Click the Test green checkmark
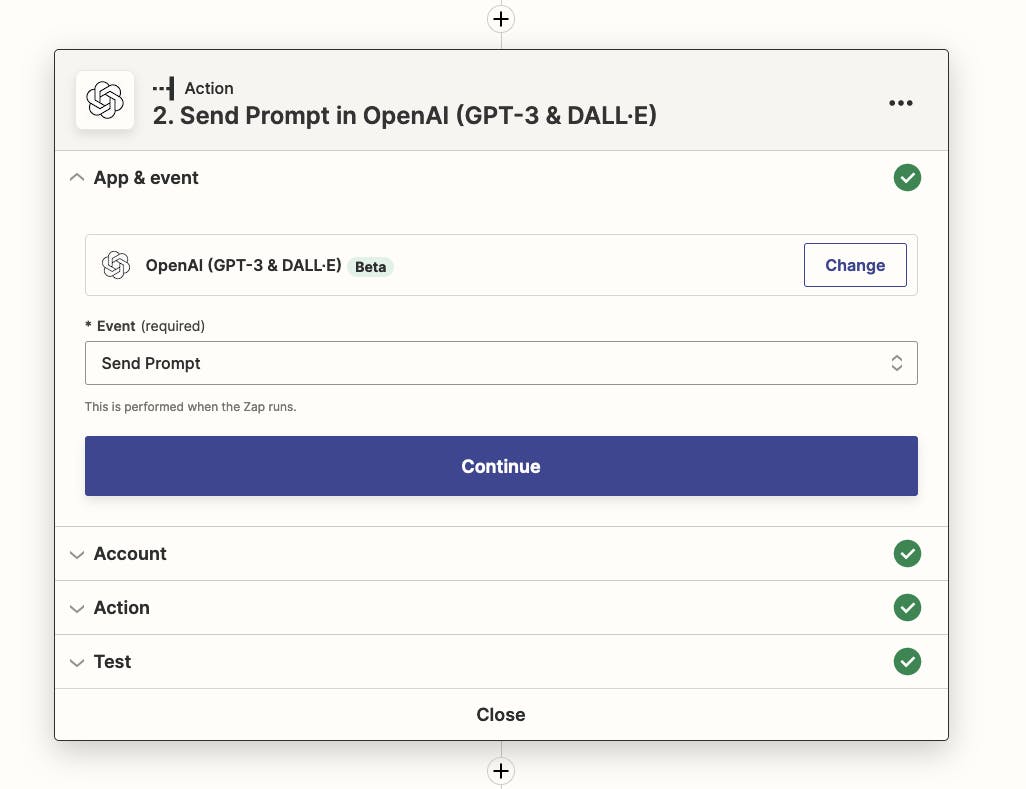The height and width of the screenshot is (789, 1026). pos(907,661)
